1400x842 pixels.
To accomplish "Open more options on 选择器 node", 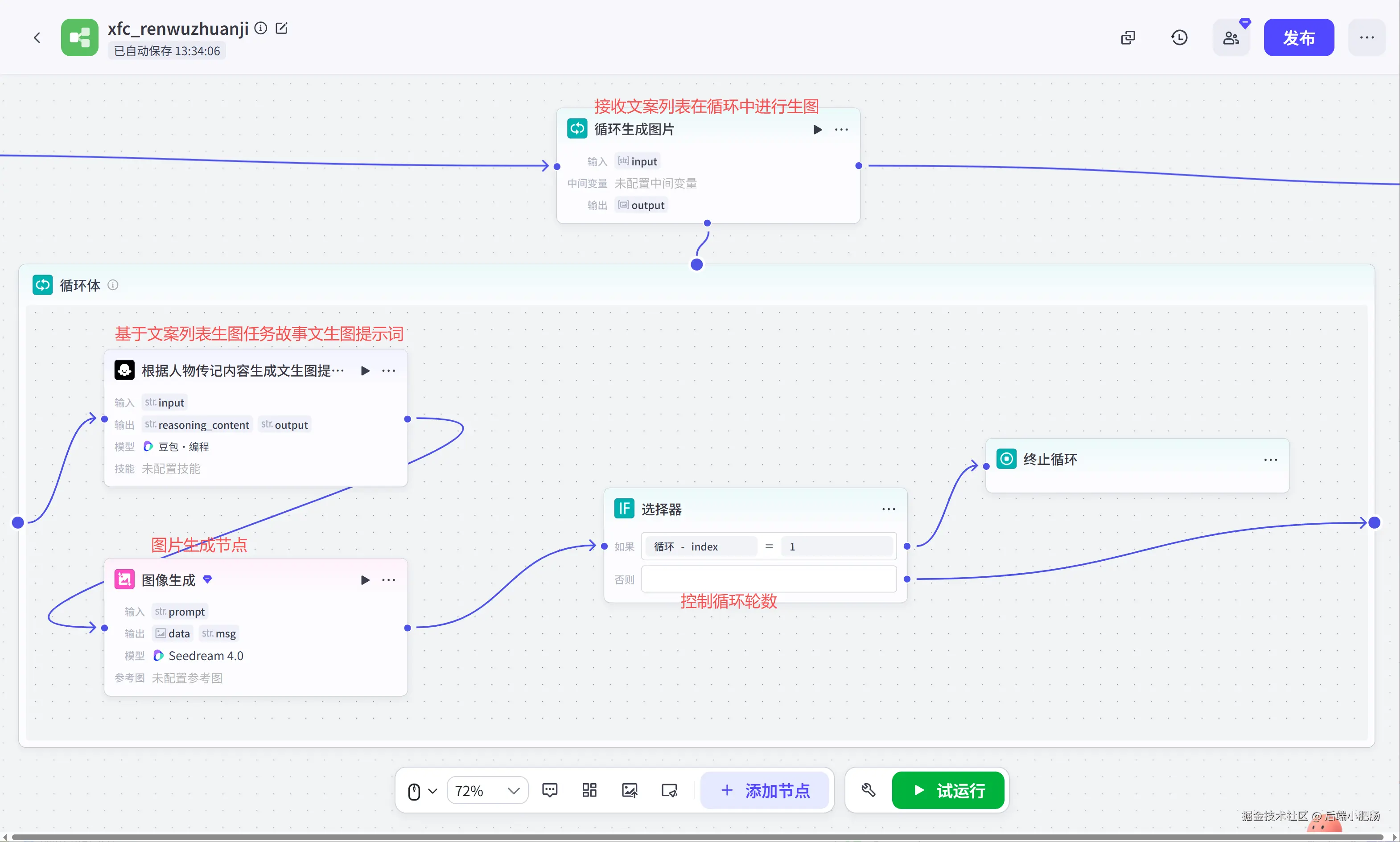I will pyautogui.click(x=888, y=509).
